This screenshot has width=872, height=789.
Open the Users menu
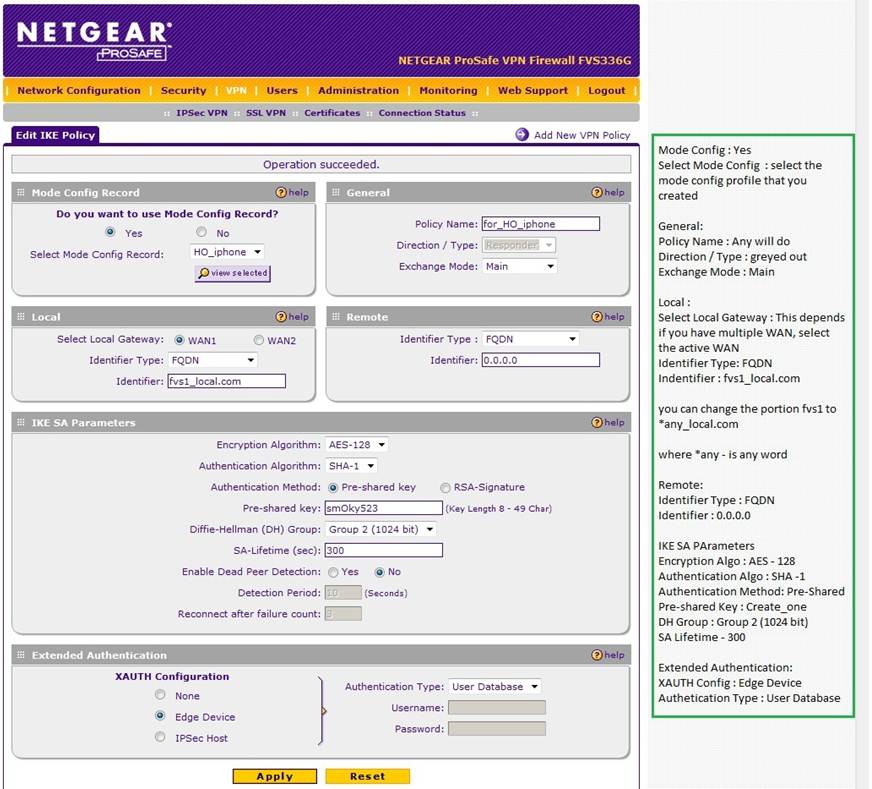coord(281,90)
